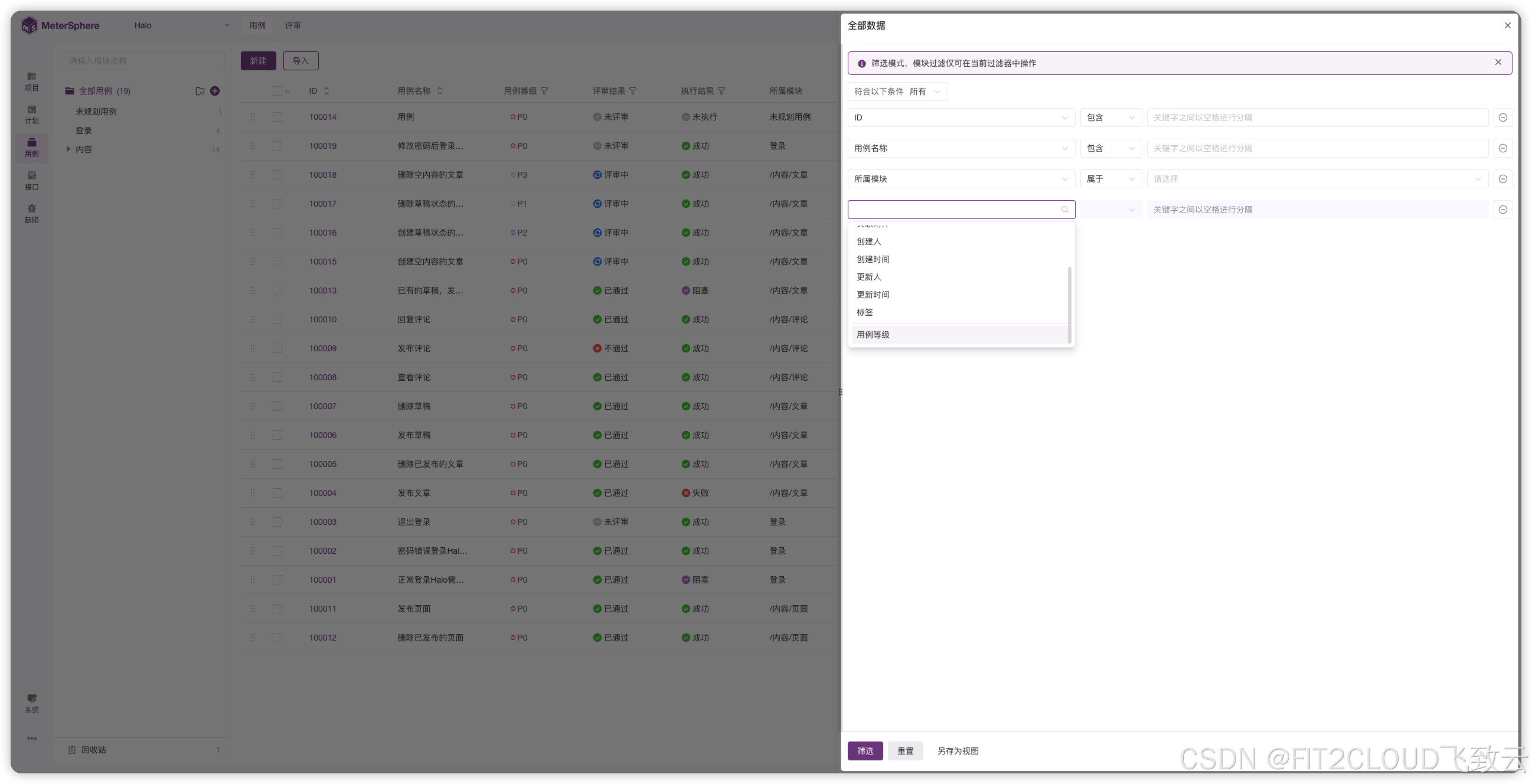
Task: Check the row 100017 checkbox
Action: pos(277,204)
